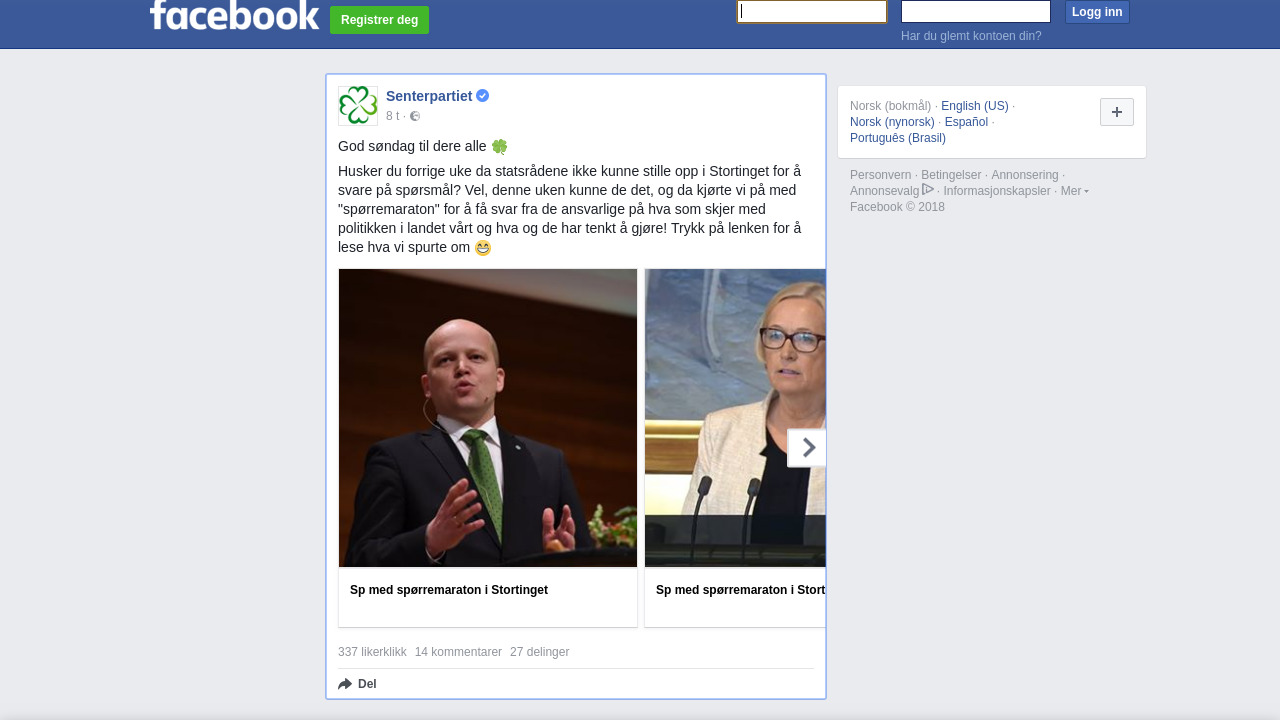The height and width of the screenshot is (720, 1280).
Task: Expand the Mer footer dropdown
Action: pyautogui.click(x=1074, y=191)
